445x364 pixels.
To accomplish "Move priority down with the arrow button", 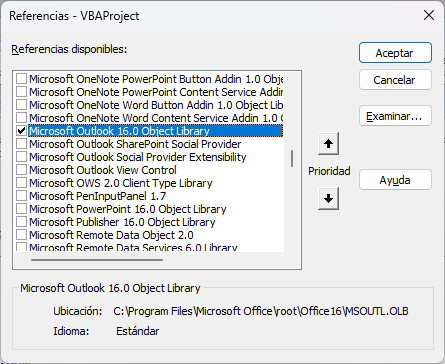I will (x=328, y=199).
